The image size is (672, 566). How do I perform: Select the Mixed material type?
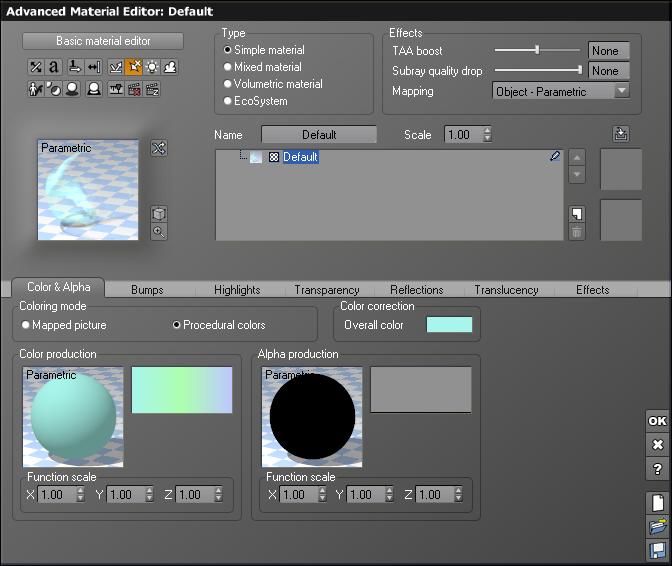click(263, 67)
